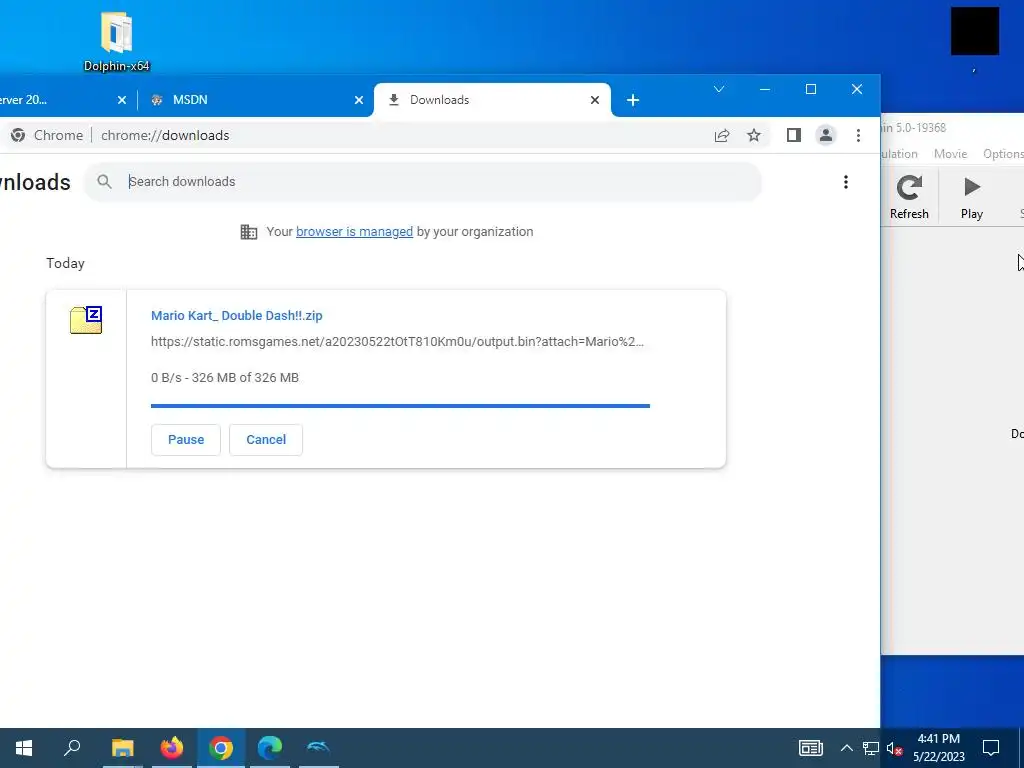Click the zip file icon of download
Viewport: 1024px width, 768px height.
point(86,320)
